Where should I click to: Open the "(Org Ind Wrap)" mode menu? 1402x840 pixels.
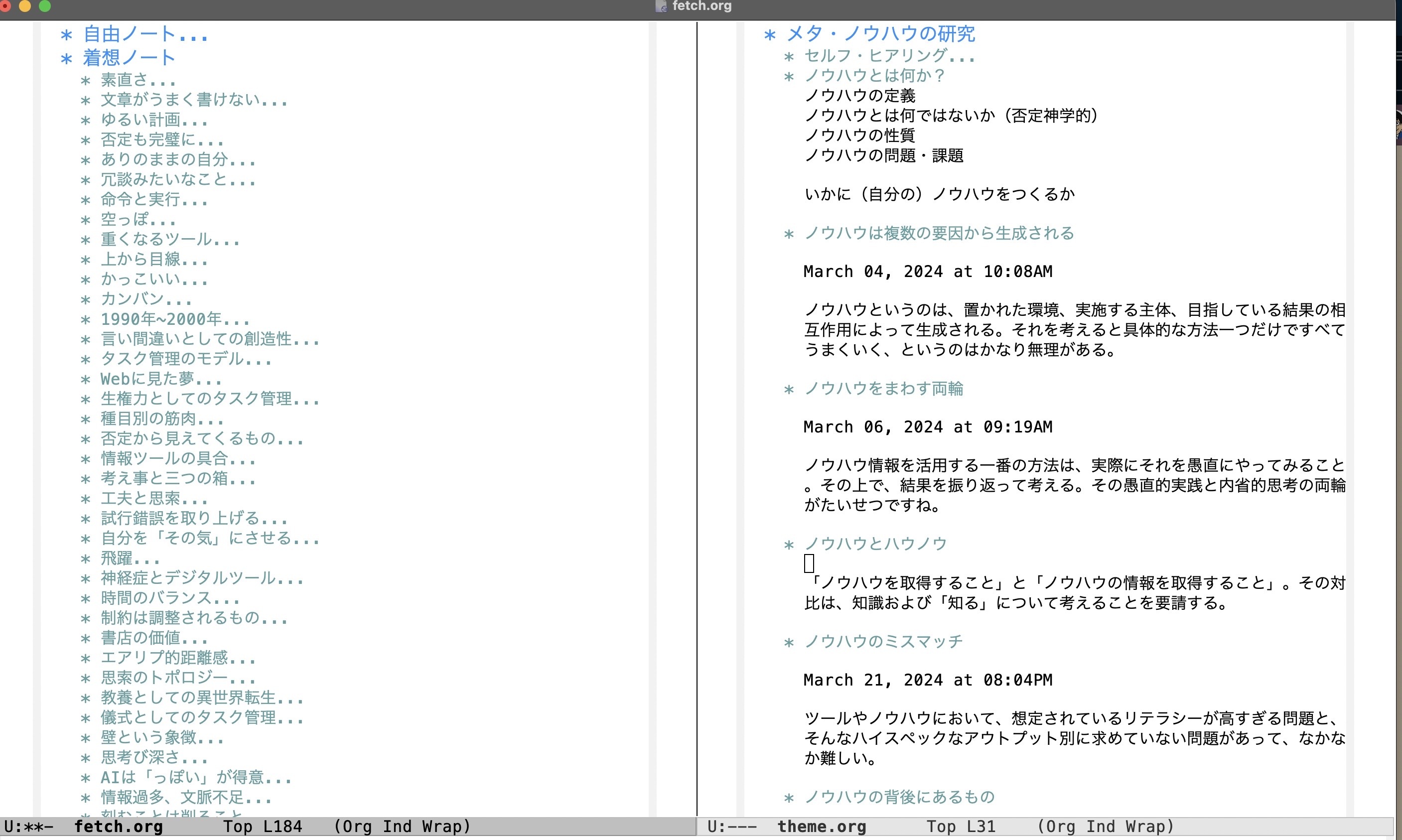click(402, 827)
